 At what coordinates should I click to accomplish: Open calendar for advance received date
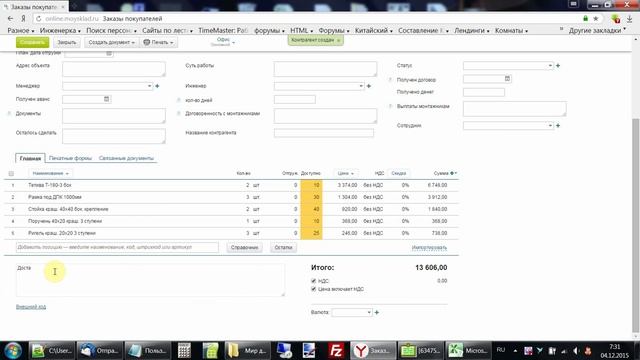click(107, 99)
